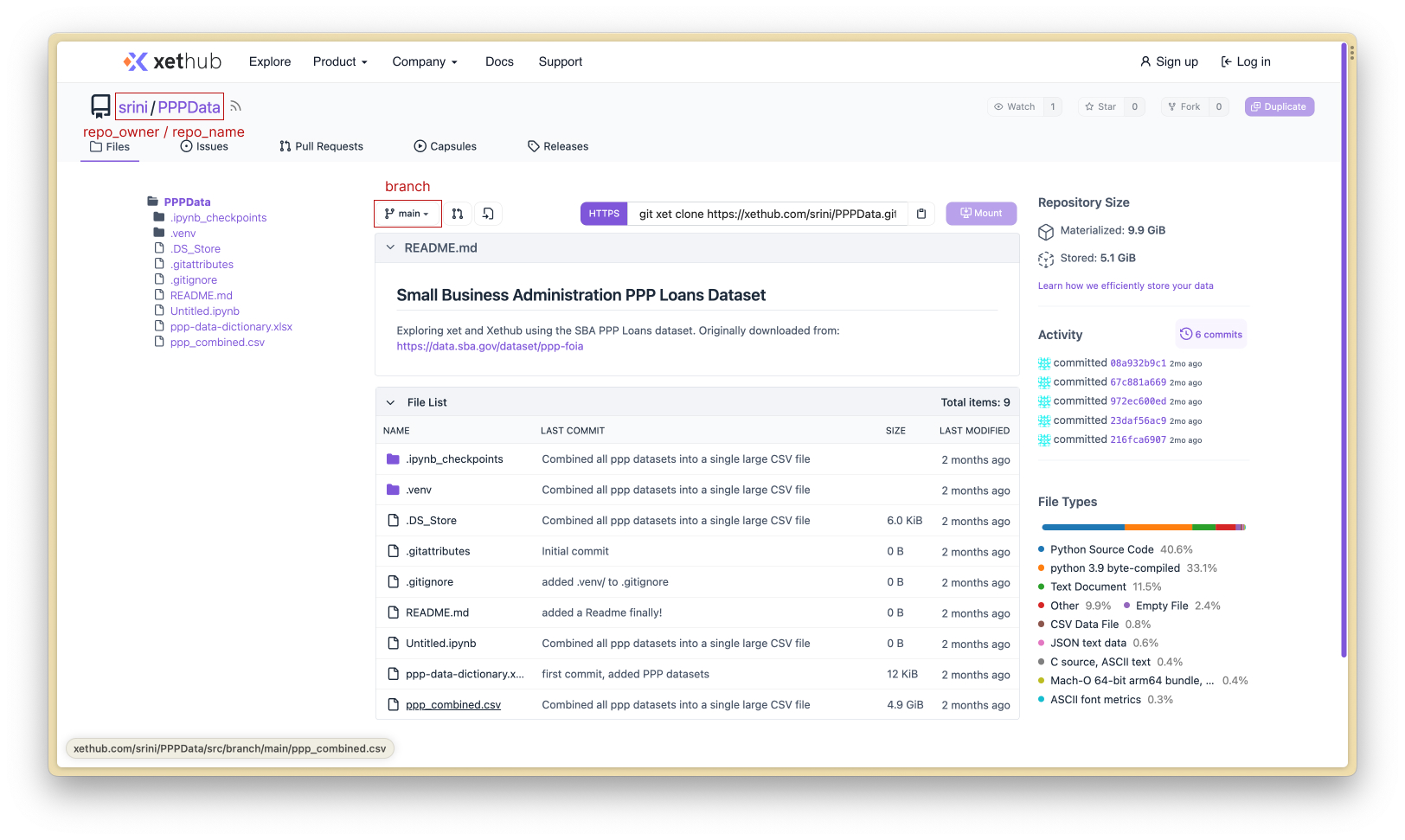Select ppp-data-dictionary.xlsx in the file tree

click(231, 326)
